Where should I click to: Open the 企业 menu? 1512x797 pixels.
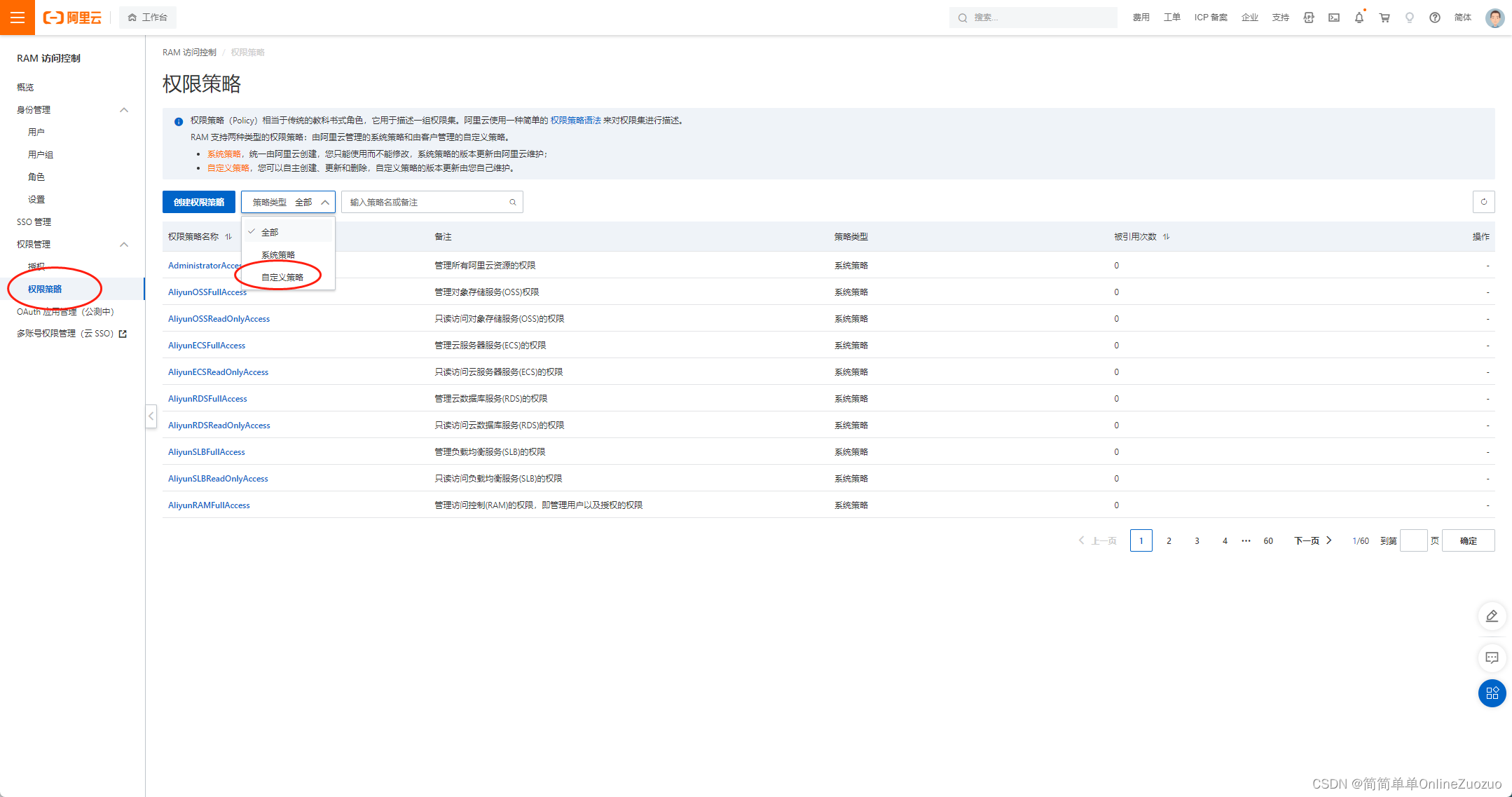pos(1250,18)
